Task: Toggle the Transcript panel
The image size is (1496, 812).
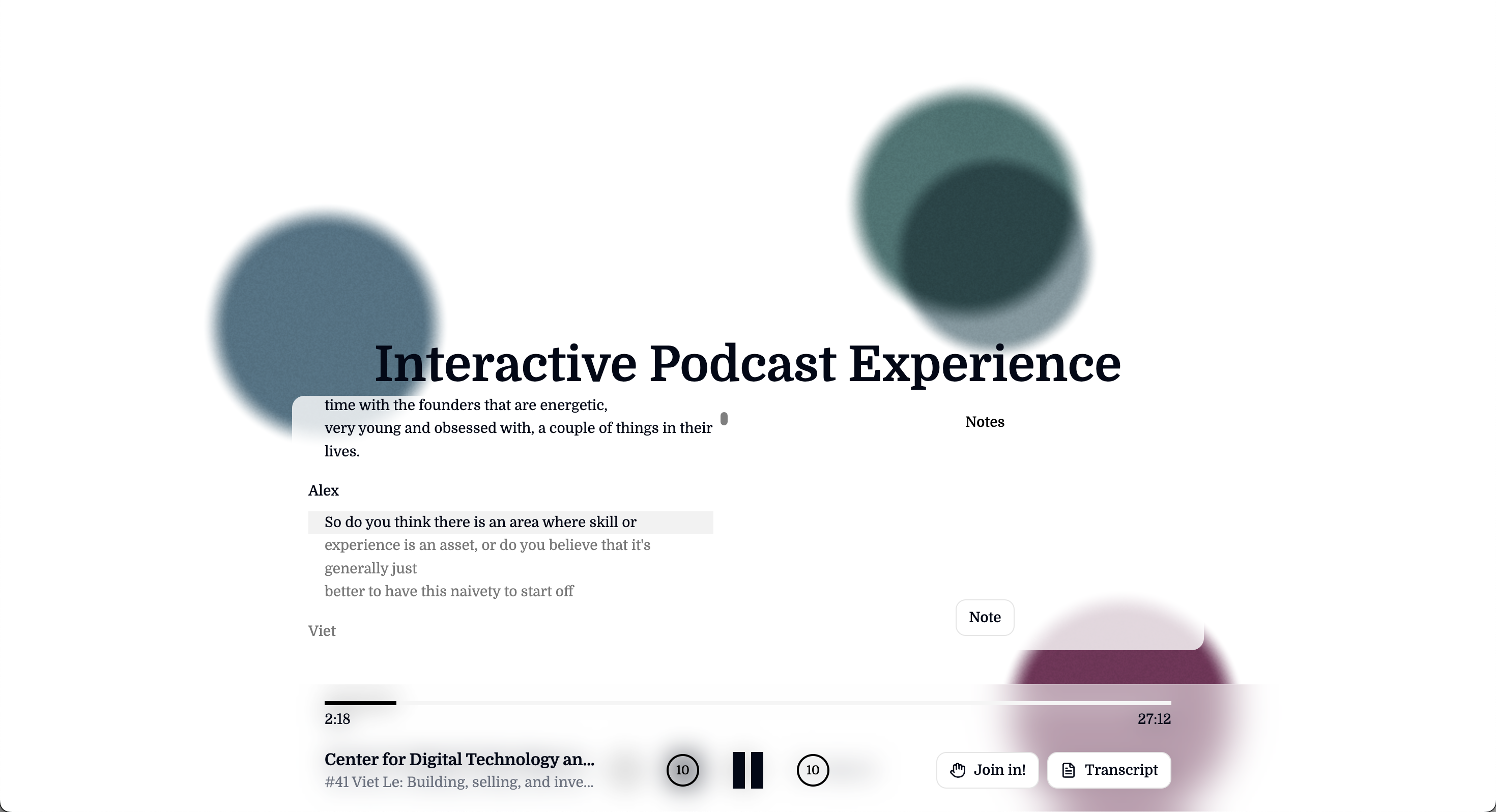Action: click(x=1109, y=770)
